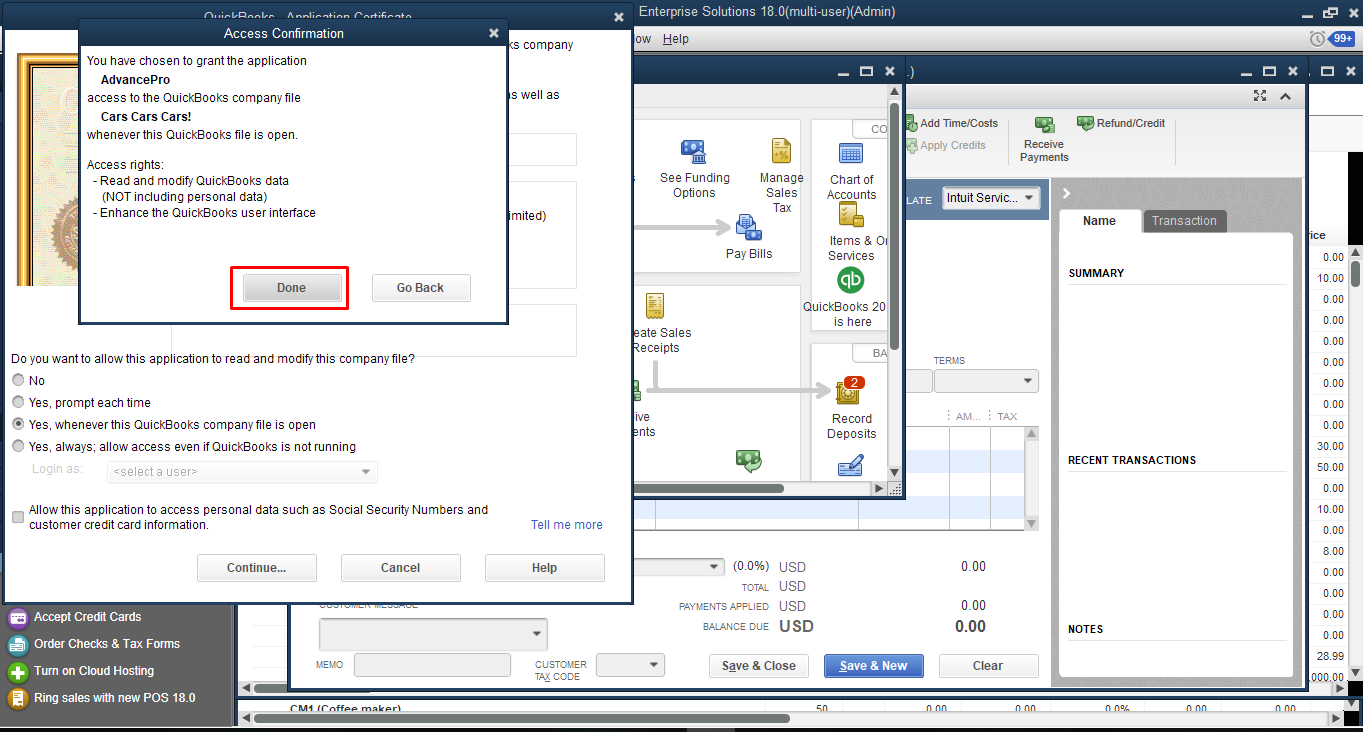Enable personal data access checkbox

point(18,517)
